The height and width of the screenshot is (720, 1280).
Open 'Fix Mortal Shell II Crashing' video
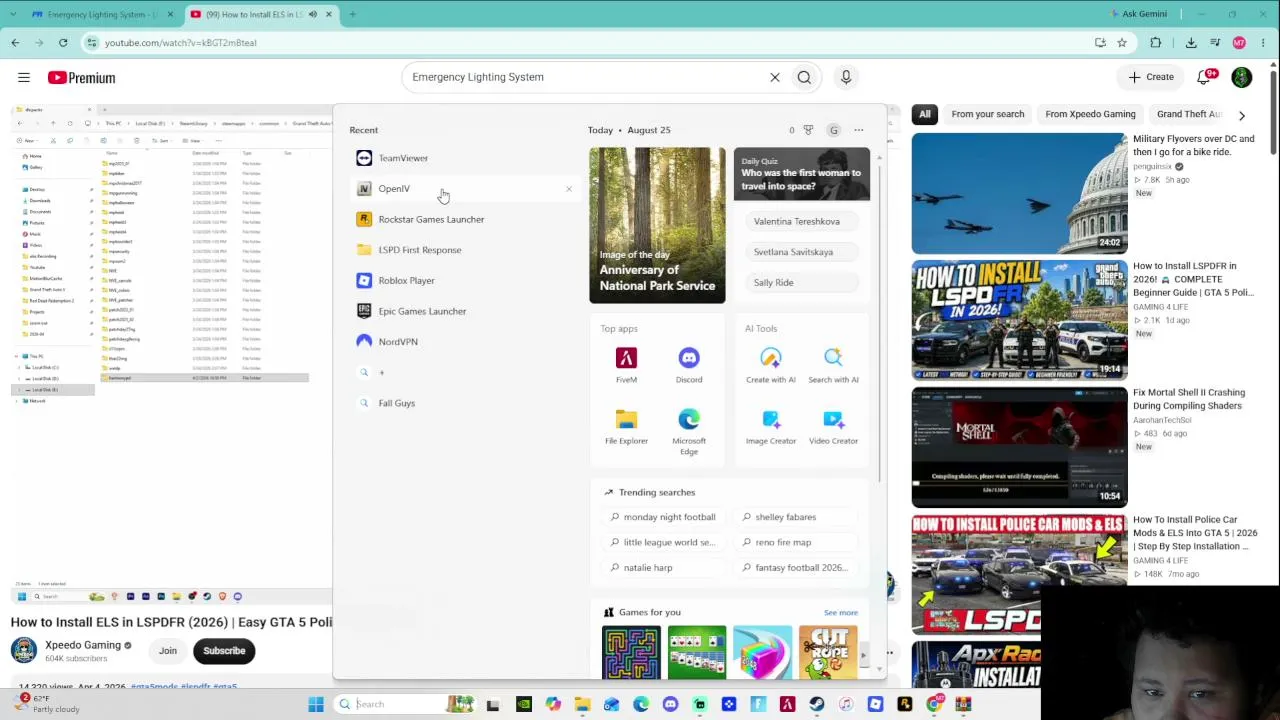click(x=1019, y=447)
